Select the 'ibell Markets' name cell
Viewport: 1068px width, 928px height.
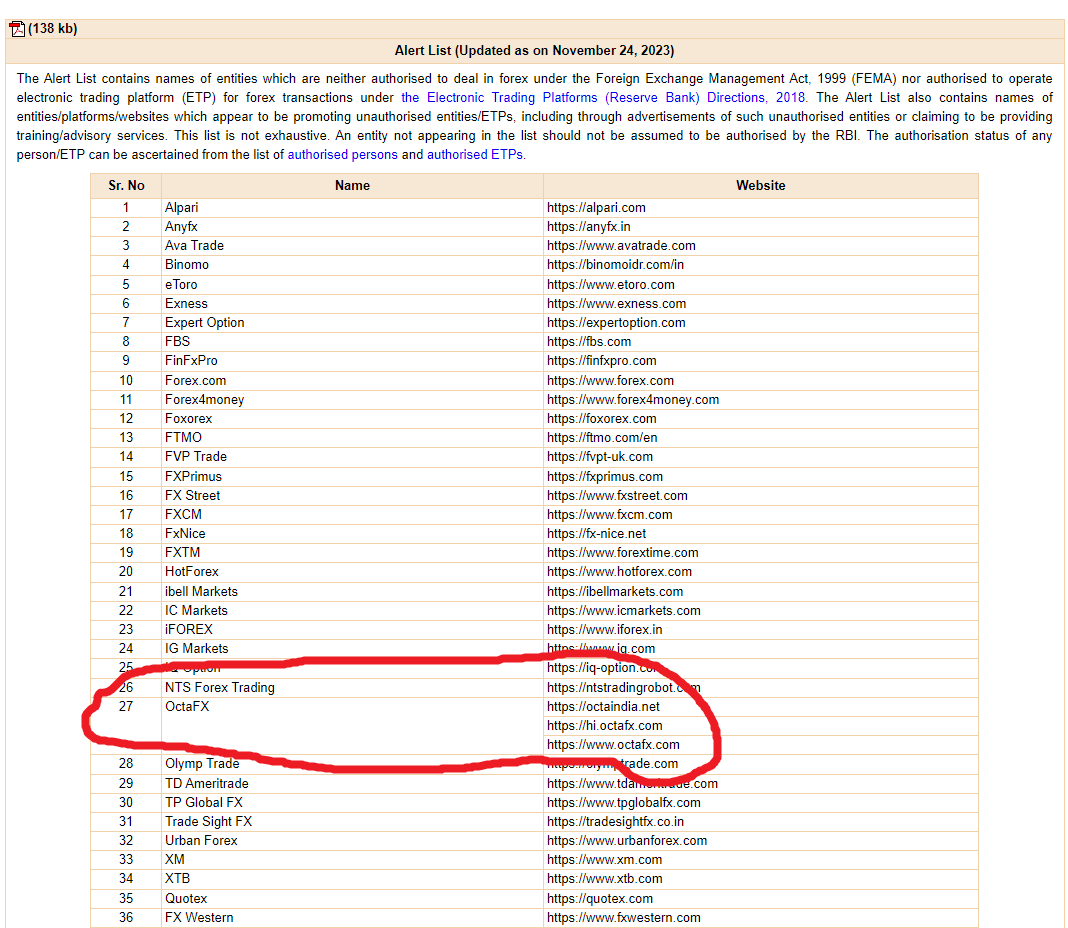[352, 592]
